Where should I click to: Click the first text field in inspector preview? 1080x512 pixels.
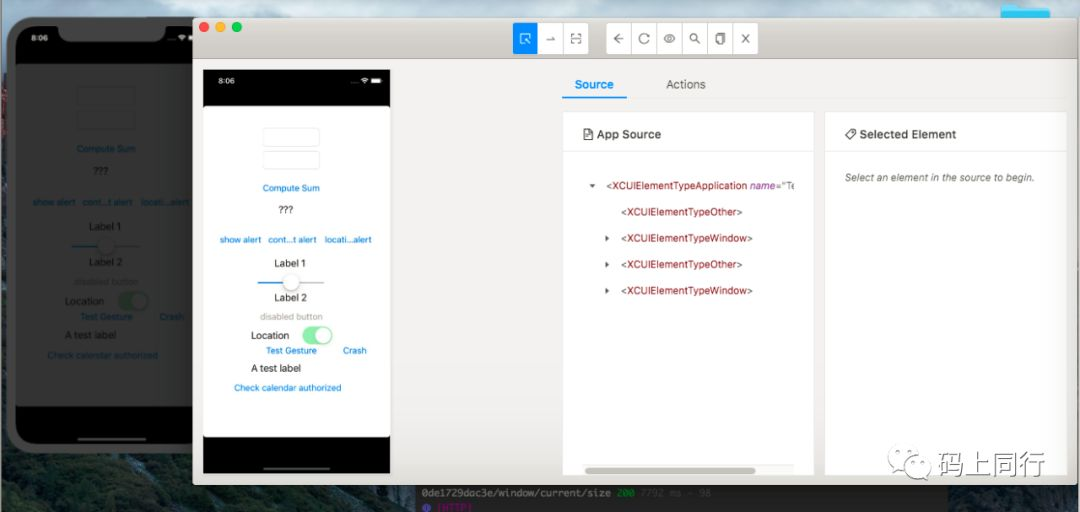click(x=291, y=137)
